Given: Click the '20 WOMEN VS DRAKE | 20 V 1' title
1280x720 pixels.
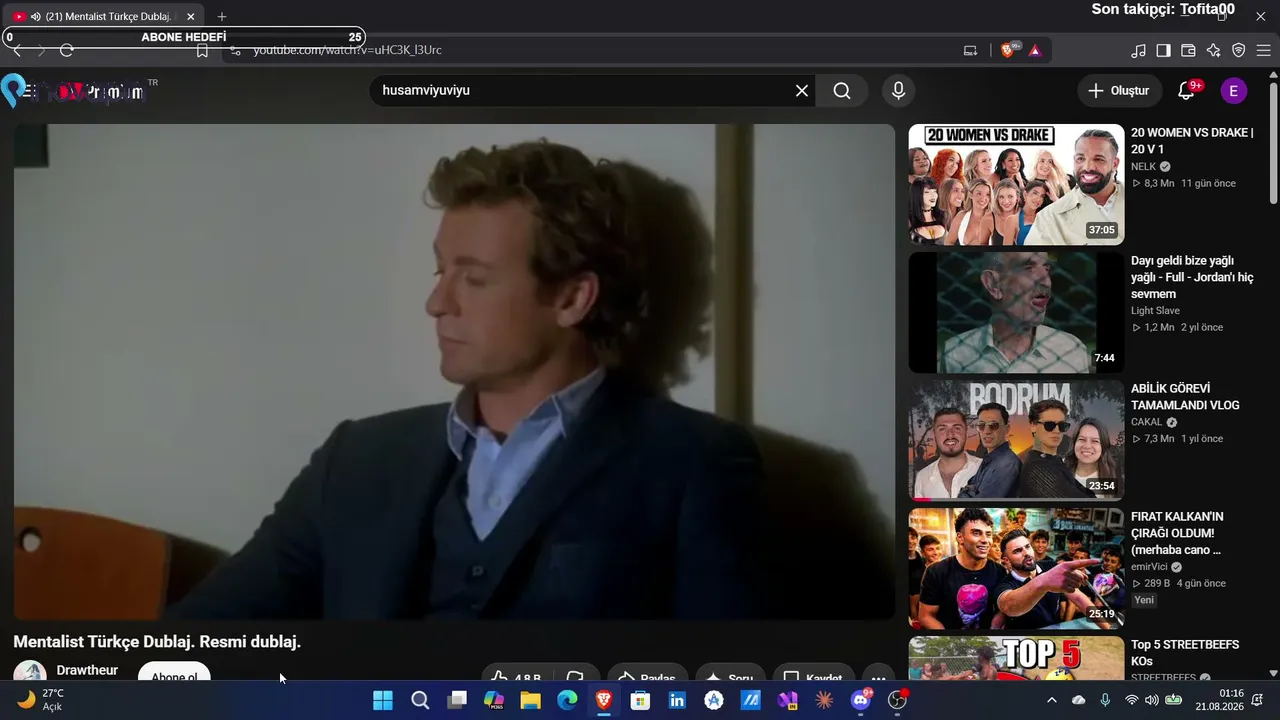Looking at the screenshot, I should pyautogui.click(x=1192, y=141).
